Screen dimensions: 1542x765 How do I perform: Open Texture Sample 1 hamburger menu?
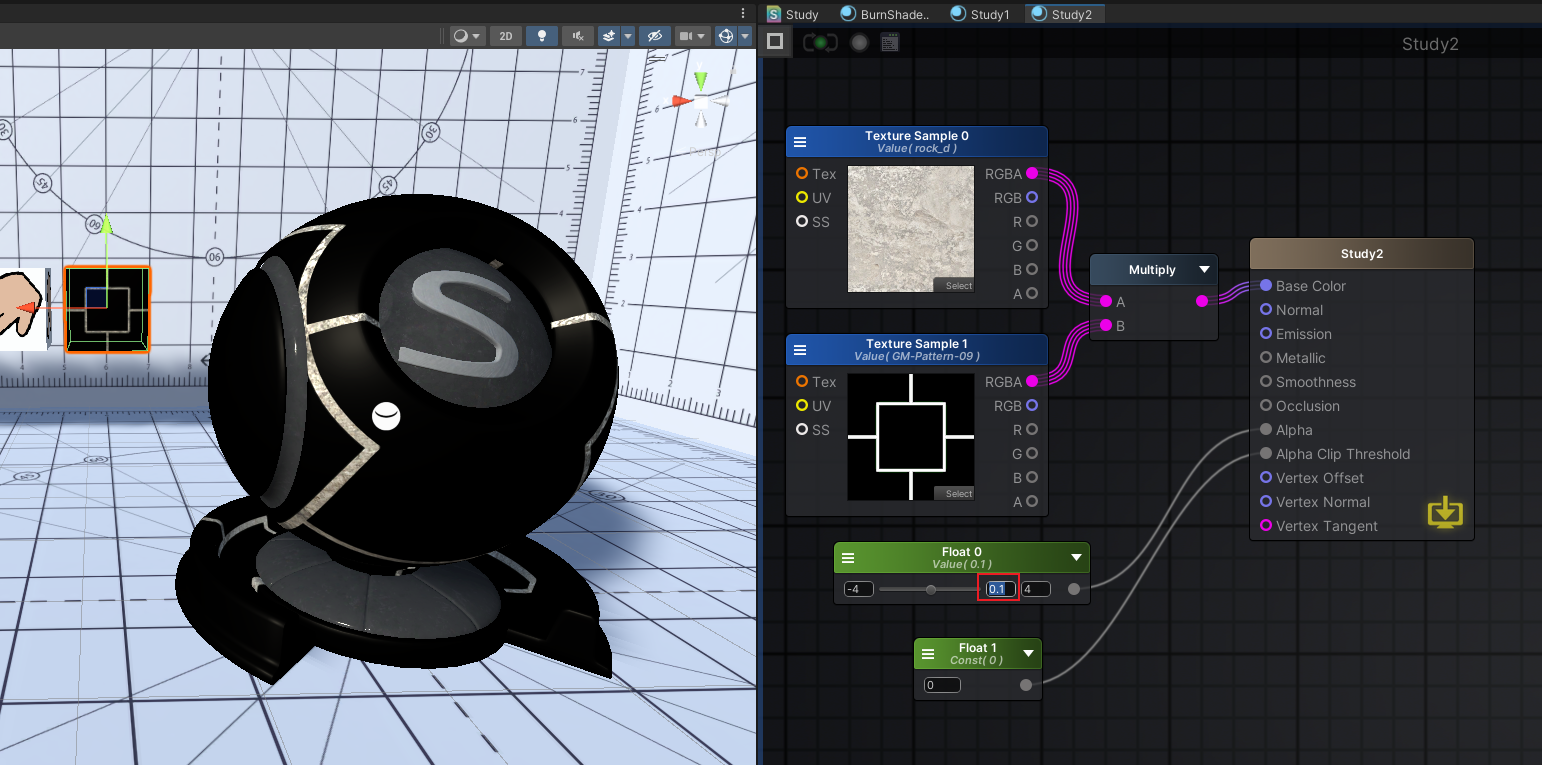coord(800,350)
